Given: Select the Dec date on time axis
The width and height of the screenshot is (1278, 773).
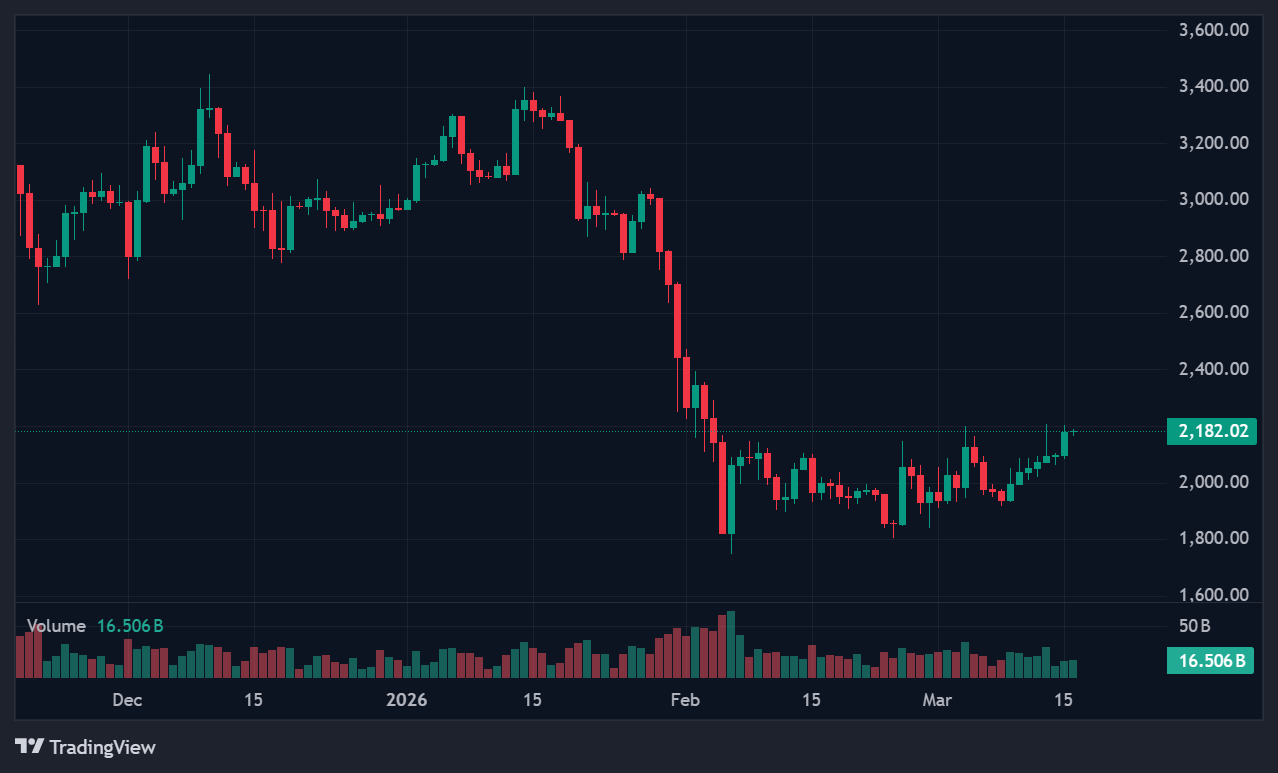Looking at the screenshot, I should click(x=127, y=700).
